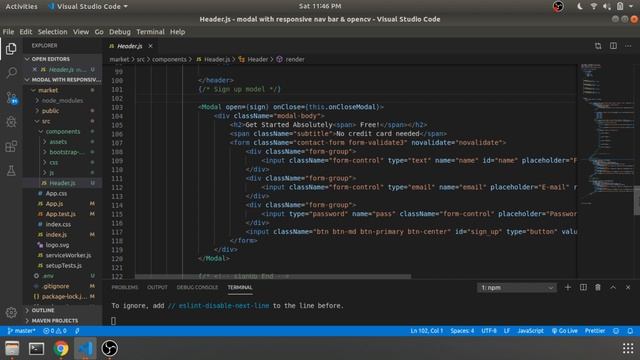This screenshot has height=360, width=640.
Task: Maximize the panel with up chevron
Action: point(613,287)
